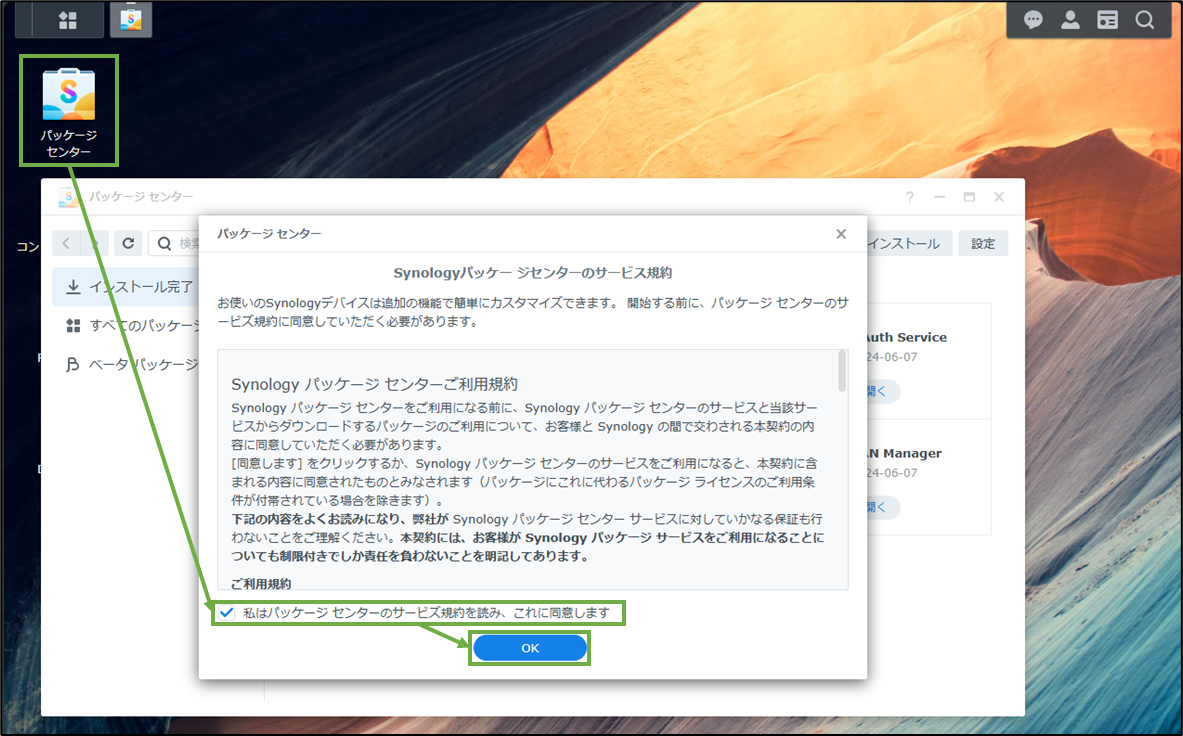
Task: Click the Synologyパッケージセンターのサービス規約 dialog title
Action: (x=533, y=273)
